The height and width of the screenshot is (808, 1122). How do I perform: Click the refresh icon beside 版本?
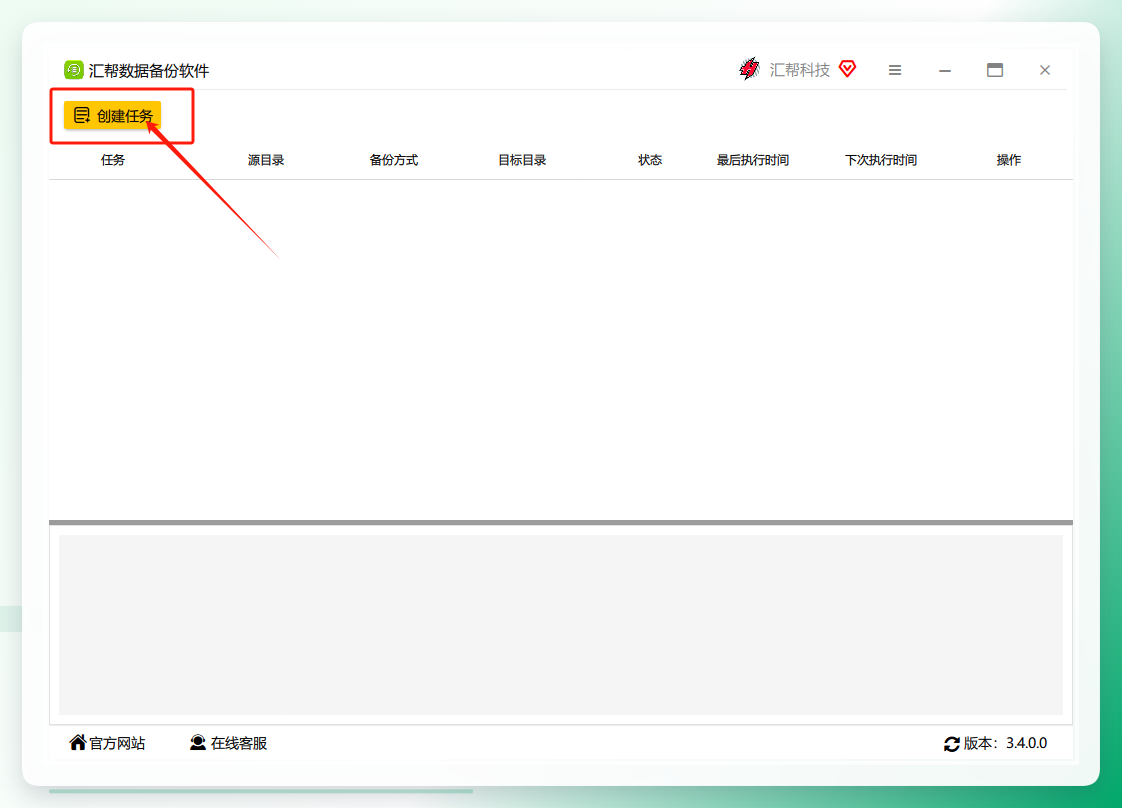(x=952, y=744)
